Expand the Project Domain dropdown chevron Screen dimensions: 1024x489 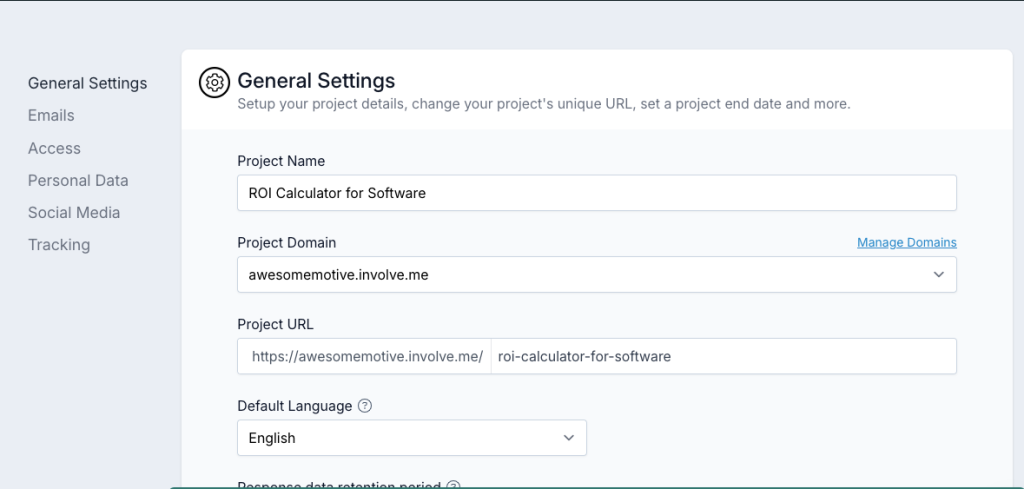click(x=938, y=274)
